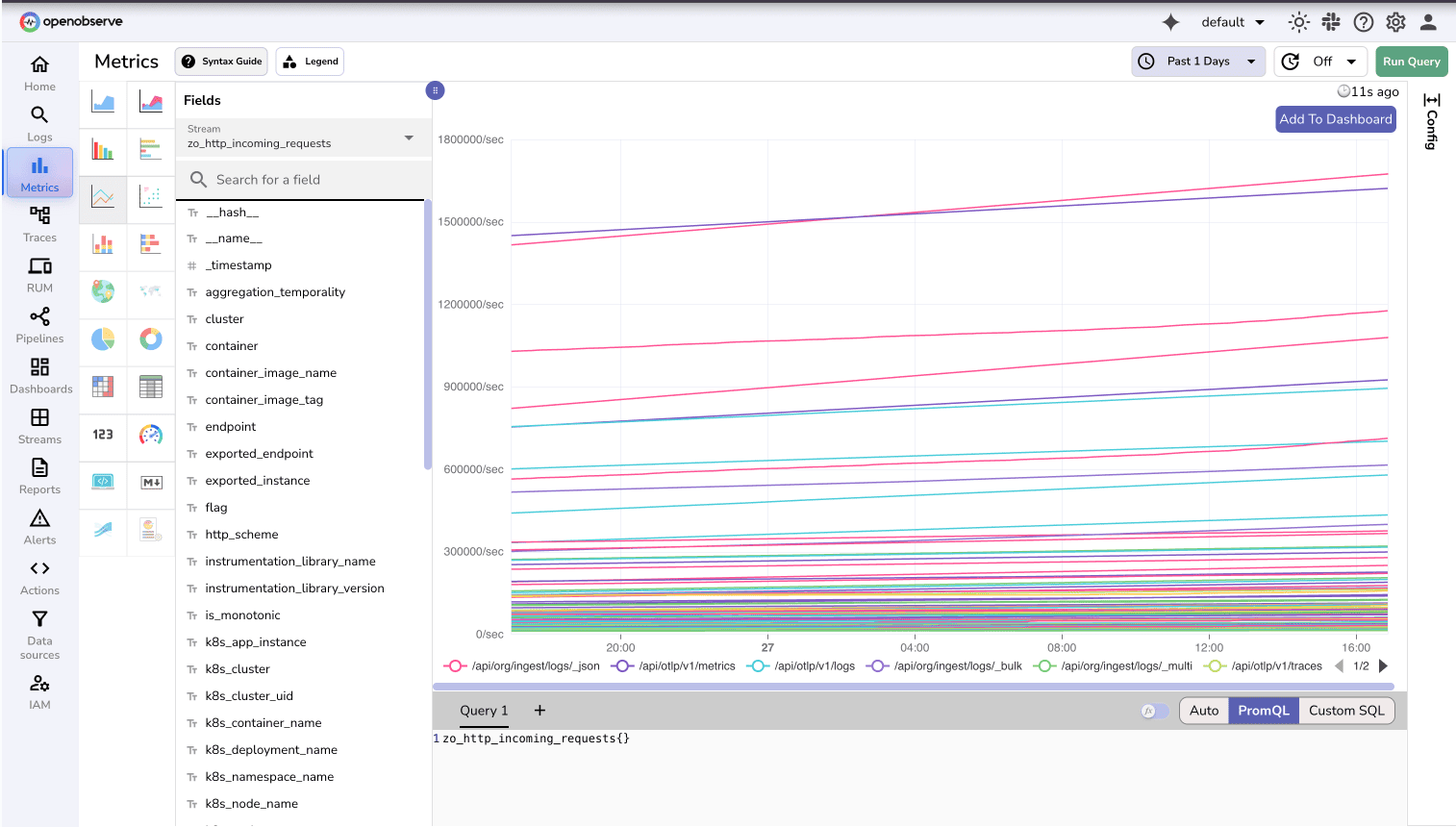Select the markdown panel type icon

[x=151, y=484]
